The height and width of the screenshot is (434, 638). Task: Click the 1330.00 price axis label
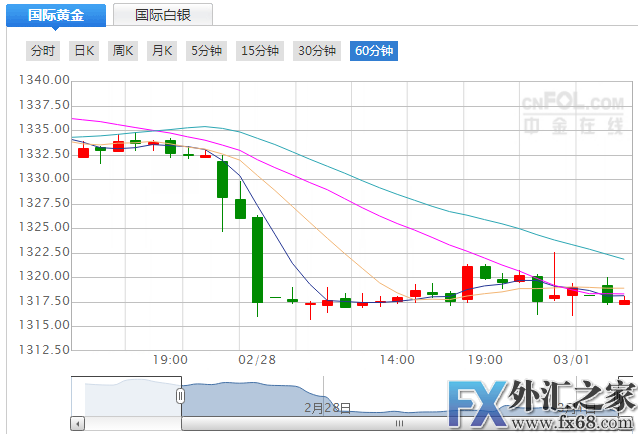click(x=44, y=178)
